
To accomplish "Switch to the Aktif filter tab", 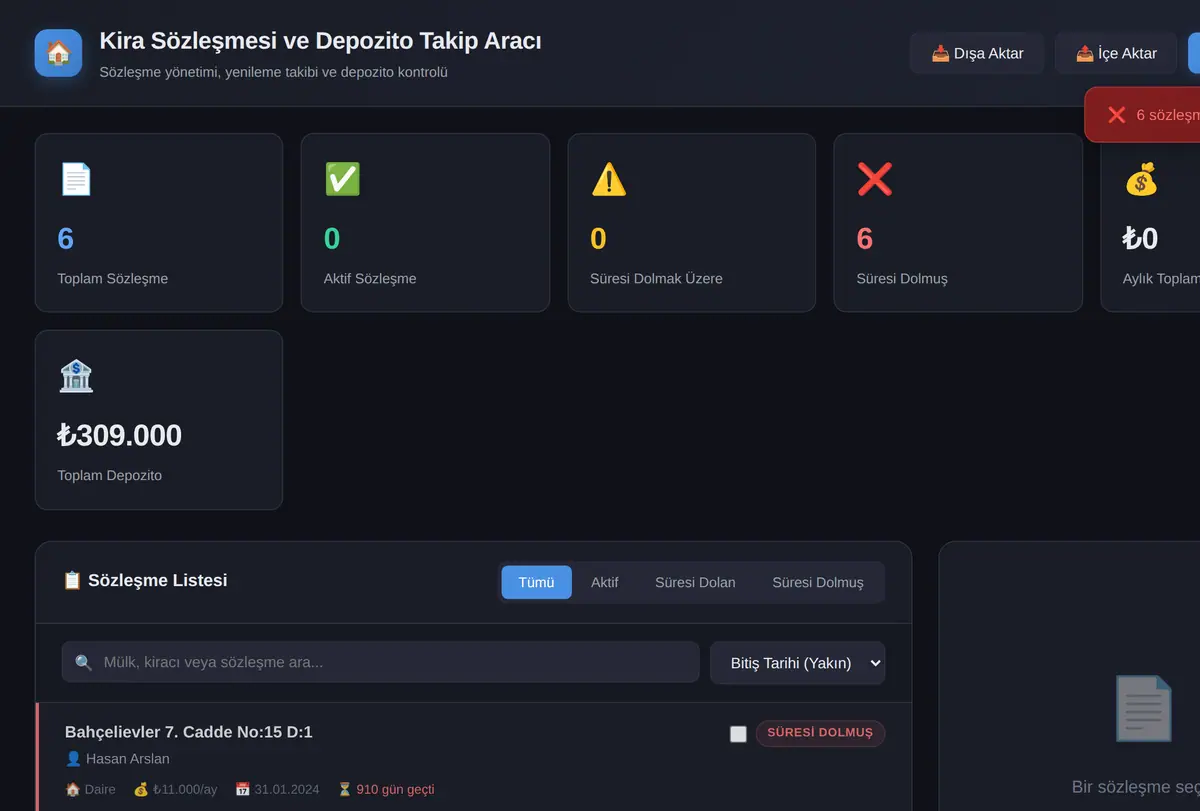I will point(604,582).
